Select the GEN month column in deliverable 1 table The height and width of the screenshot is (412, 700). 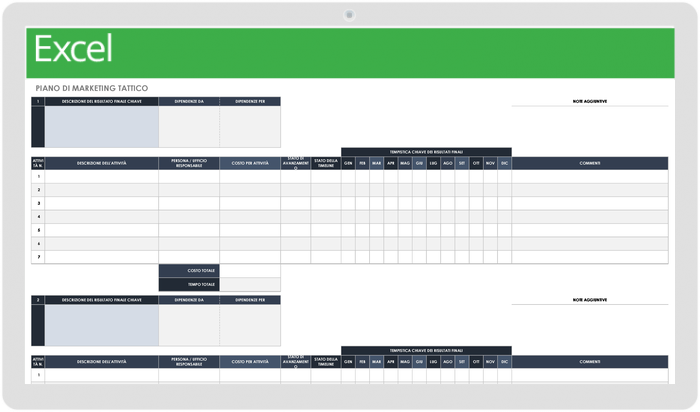click(348, 163)
